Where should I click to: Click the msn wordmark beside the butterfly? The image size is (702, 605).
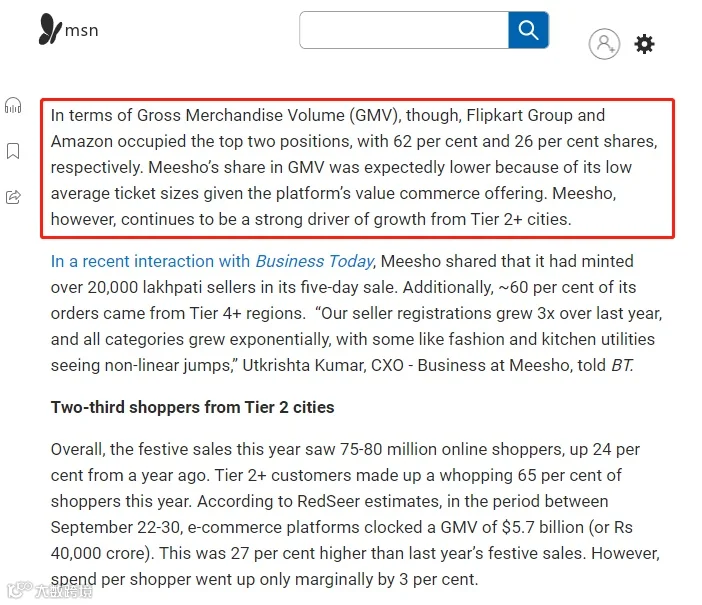[81, 30]
